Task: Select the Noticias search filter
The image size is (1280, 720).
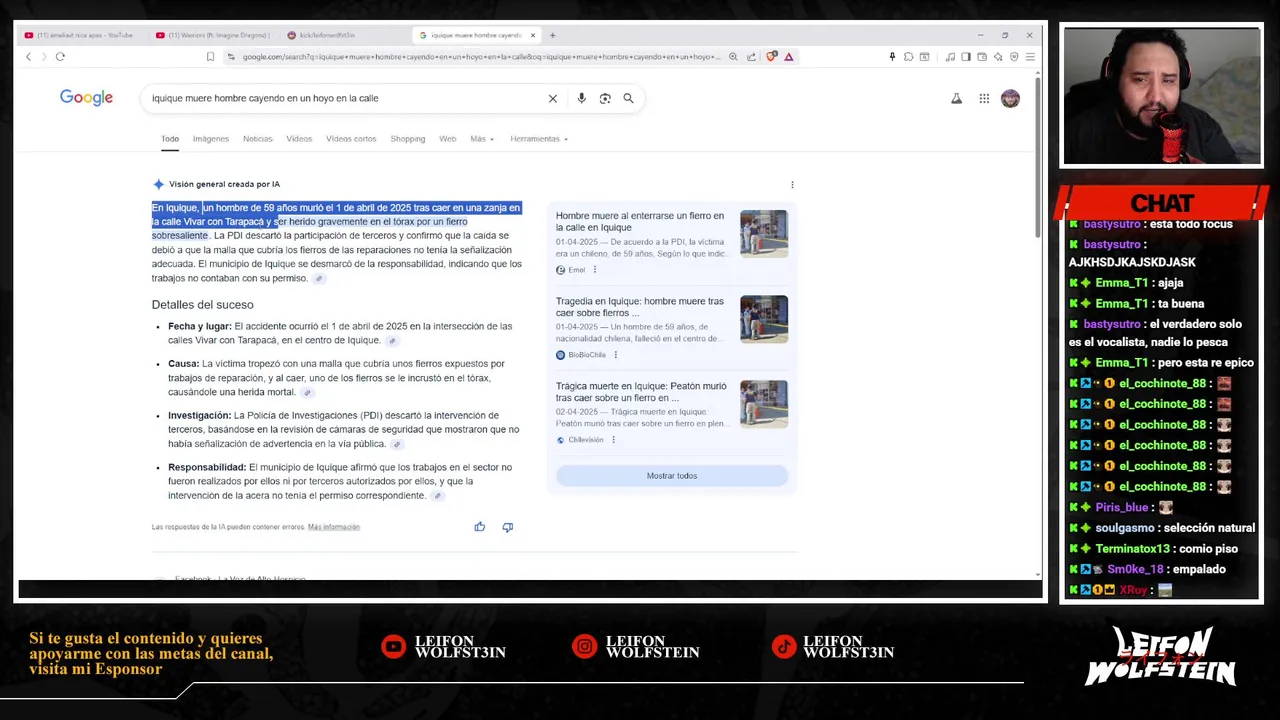Action: click(257, 139)
